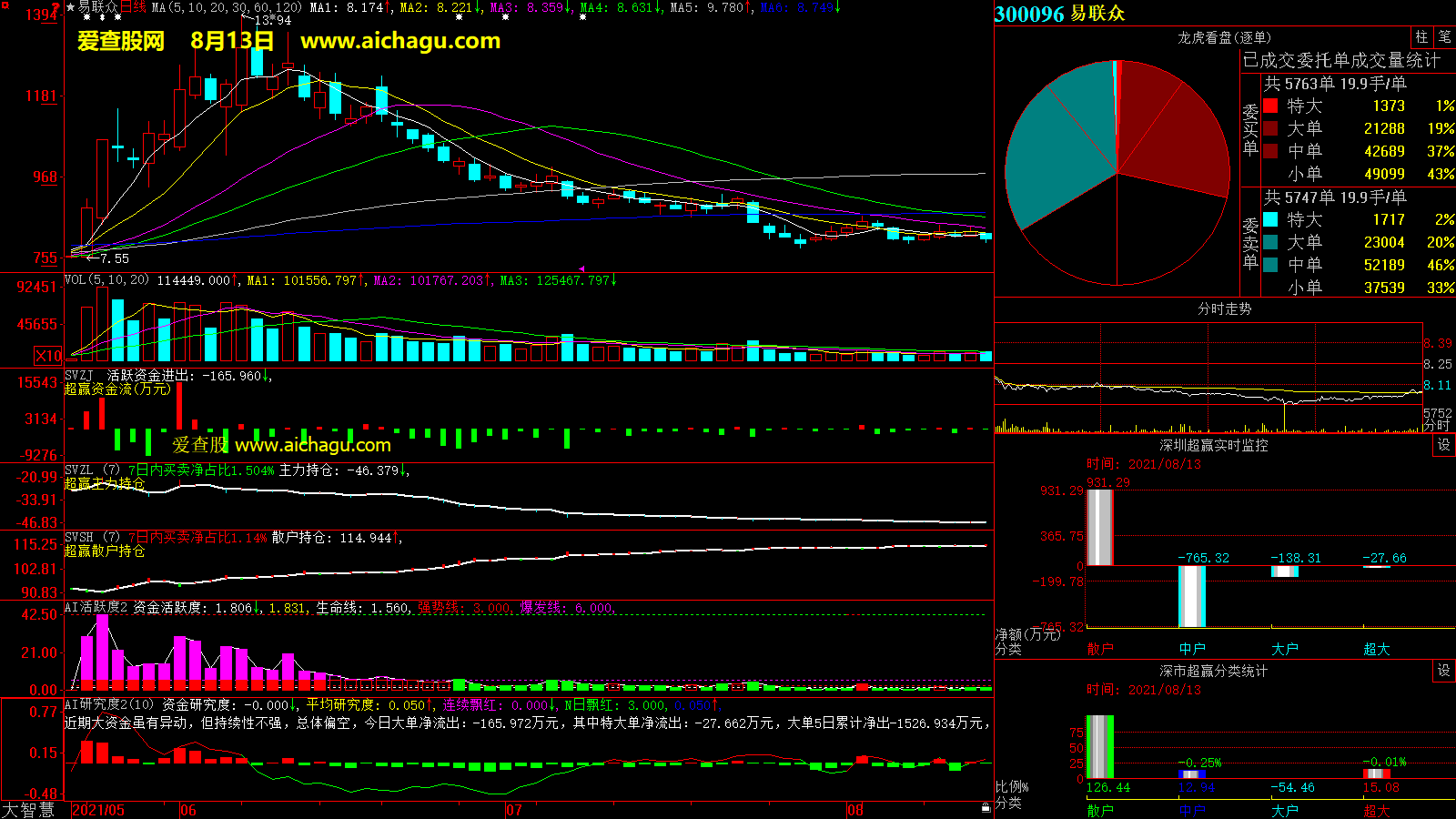The image size is (1456, 819).
Task: Click the 13.94 high price marker
Action: [271, 20]
